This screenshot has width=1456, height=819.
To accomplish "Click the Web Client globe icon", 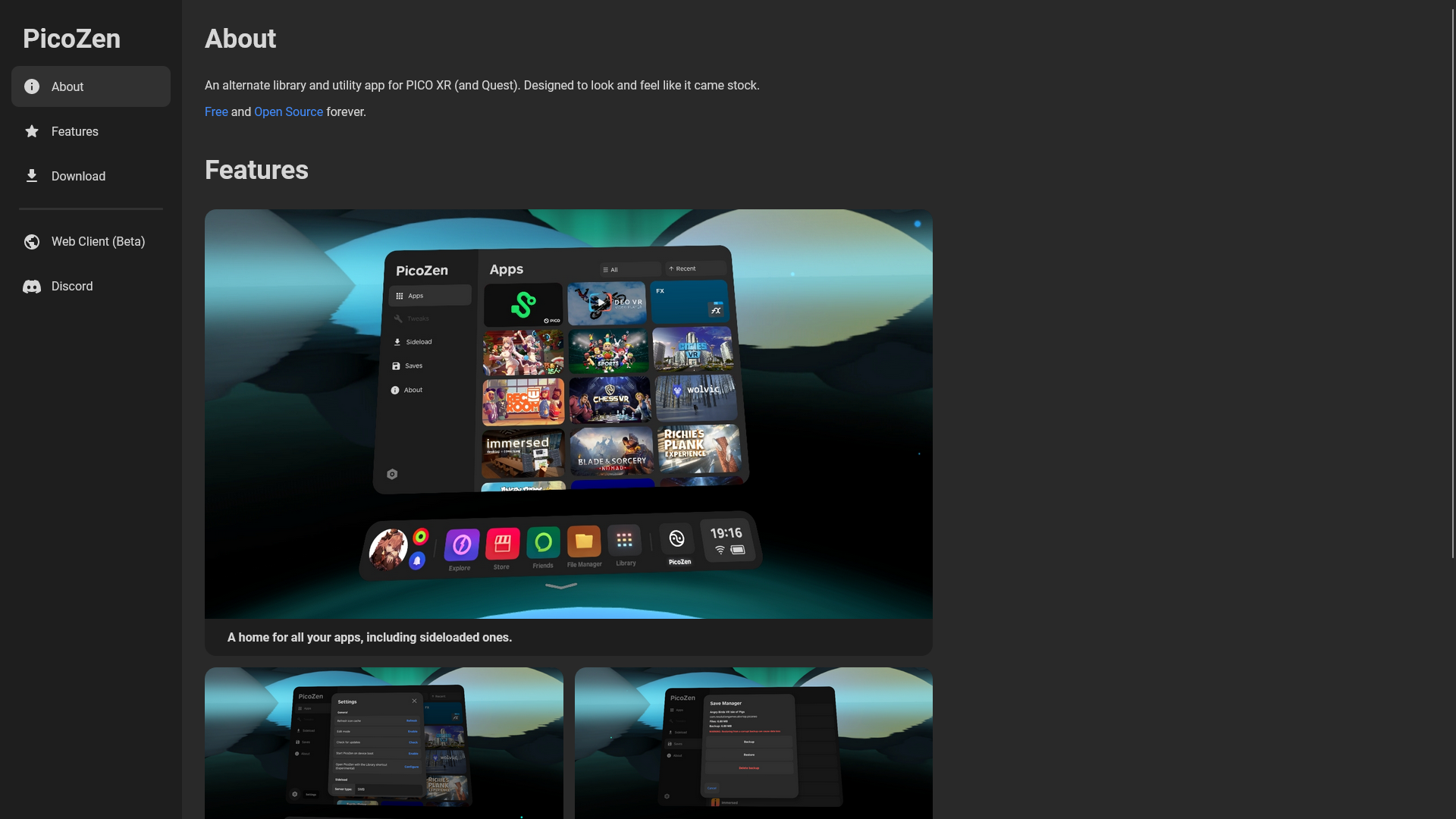I will (x=32, y=241).
